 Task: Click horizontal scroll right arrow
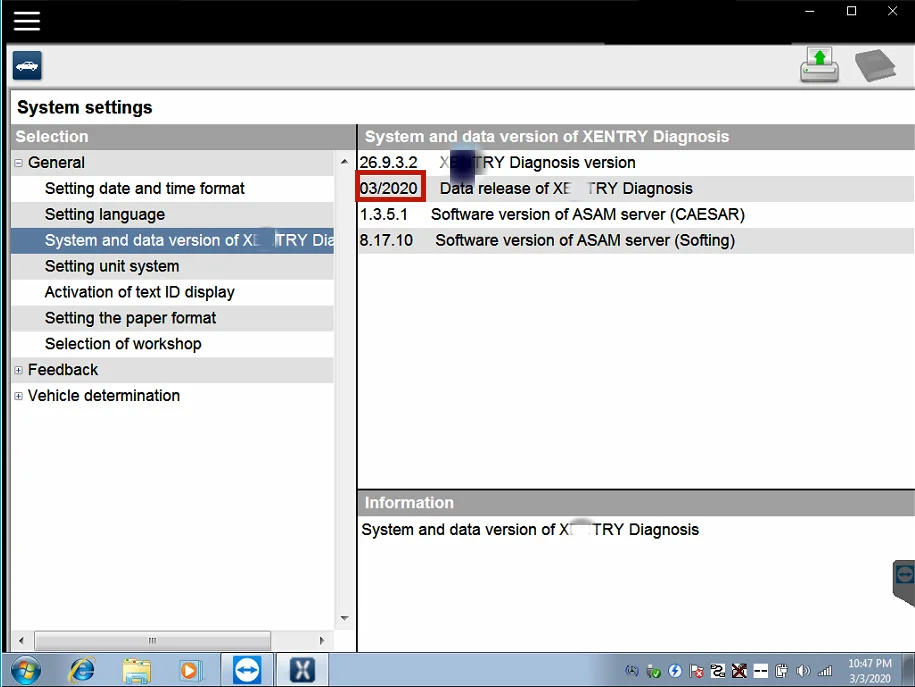[x=322, y=640]
